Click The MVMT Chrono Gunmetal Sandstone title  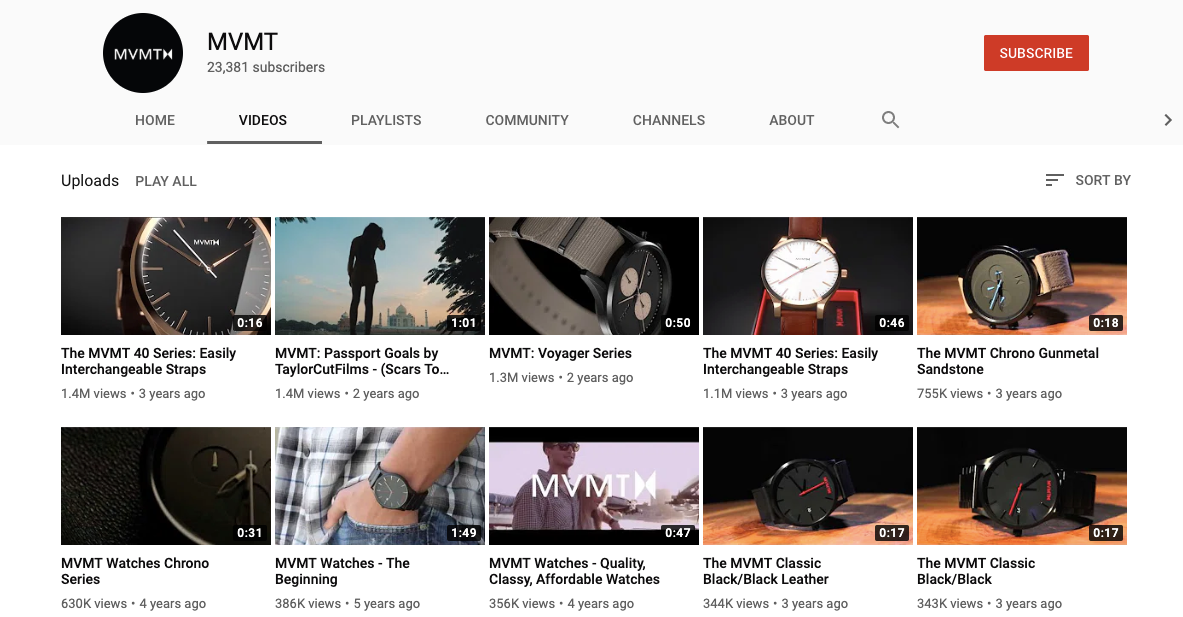click(1008, 361)
